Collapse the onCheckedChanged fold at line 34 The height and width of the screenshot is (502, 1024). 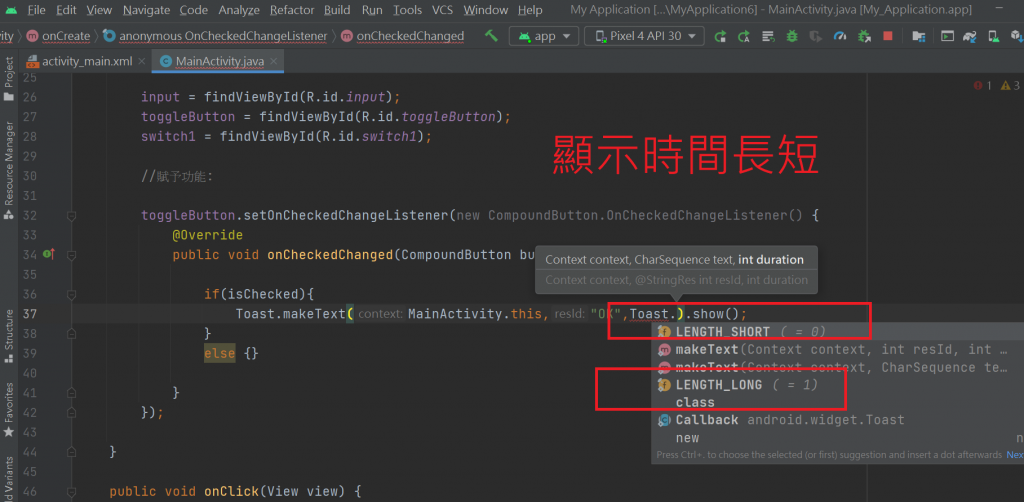(72, 254)
